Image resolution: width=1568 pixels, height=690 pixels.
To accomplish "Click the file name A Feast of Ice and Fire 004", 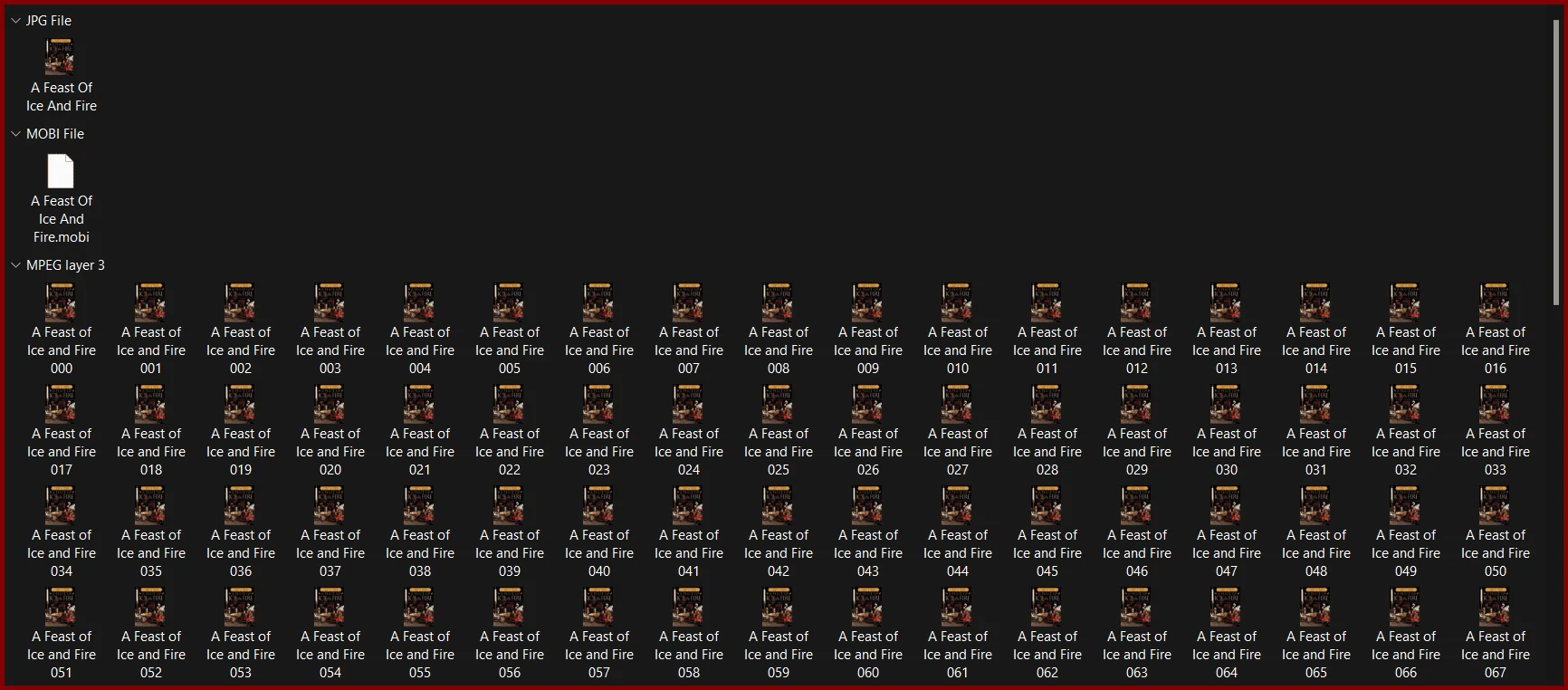I will pyautogui.click(x=420, y=350).
